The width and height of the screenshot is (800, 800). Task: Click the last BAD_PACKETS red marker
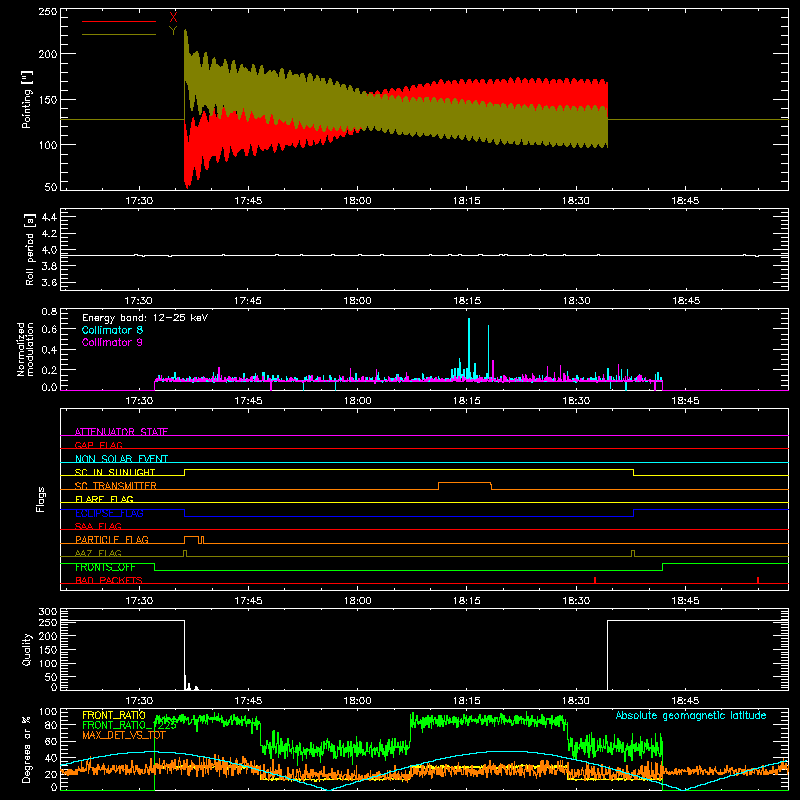[758, 580]
